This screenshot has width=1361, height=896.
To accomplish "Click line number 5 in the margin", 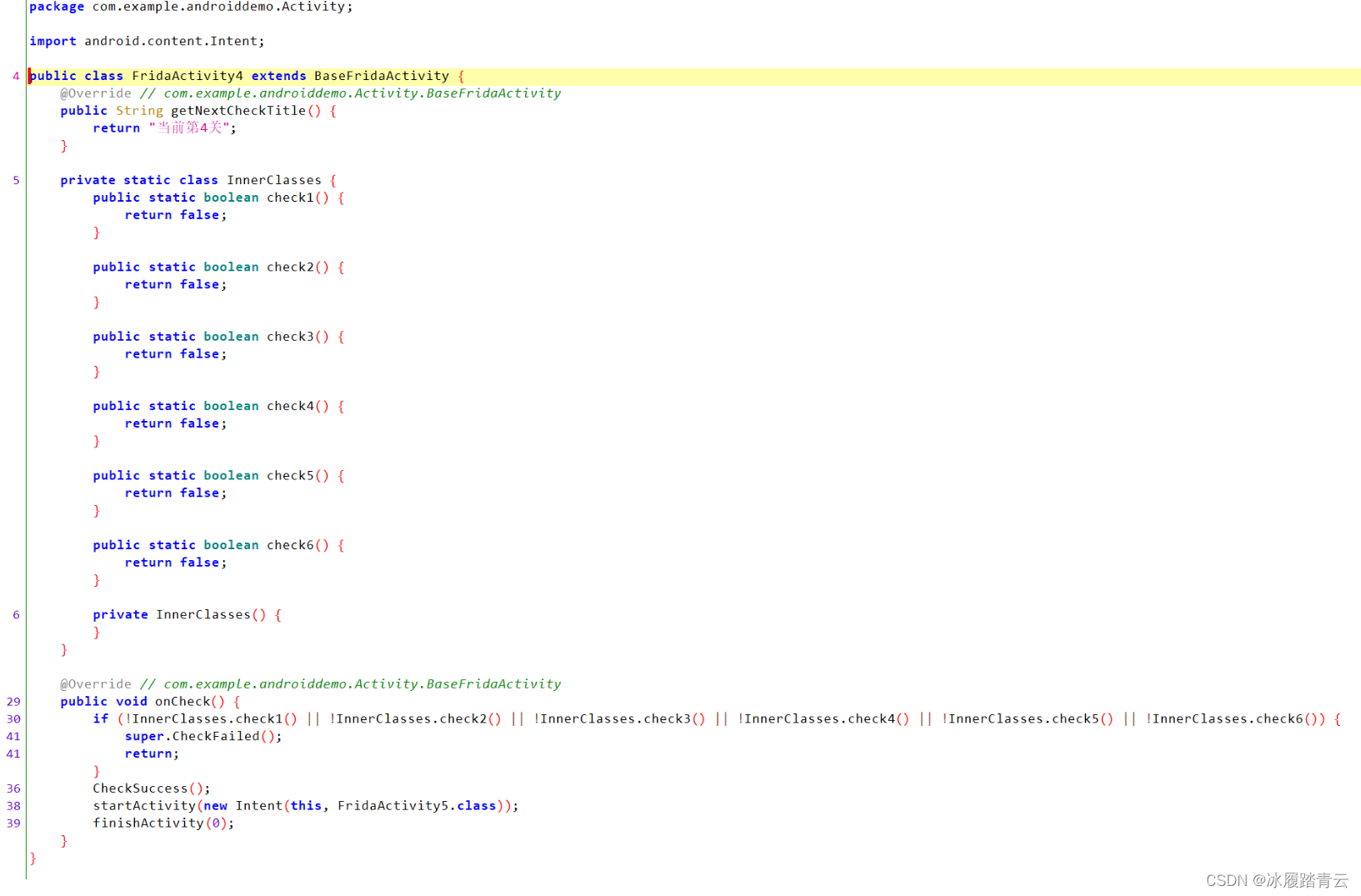I will point(15,179).
